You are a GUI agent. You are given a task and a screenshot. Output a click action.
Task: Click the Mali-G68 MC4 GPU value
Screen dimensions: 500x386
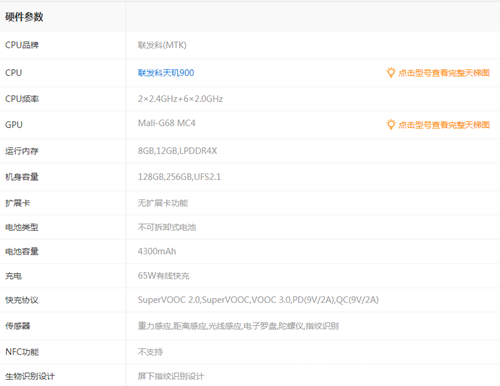coord(167,123)
